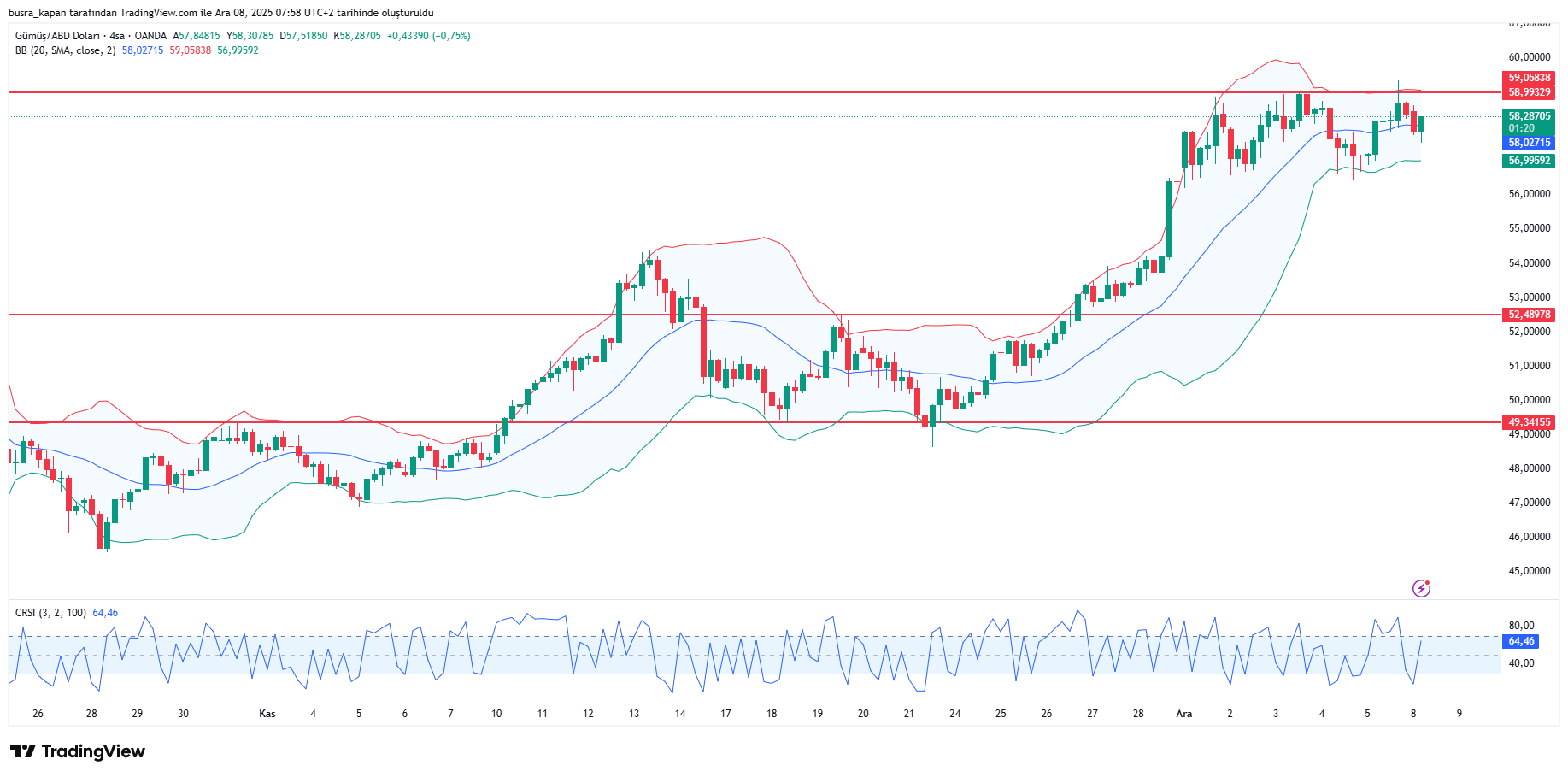Click the 80,00 level on CRSI axis
The width and height of the screenshot is (1568, 777).
[1521, 626]
